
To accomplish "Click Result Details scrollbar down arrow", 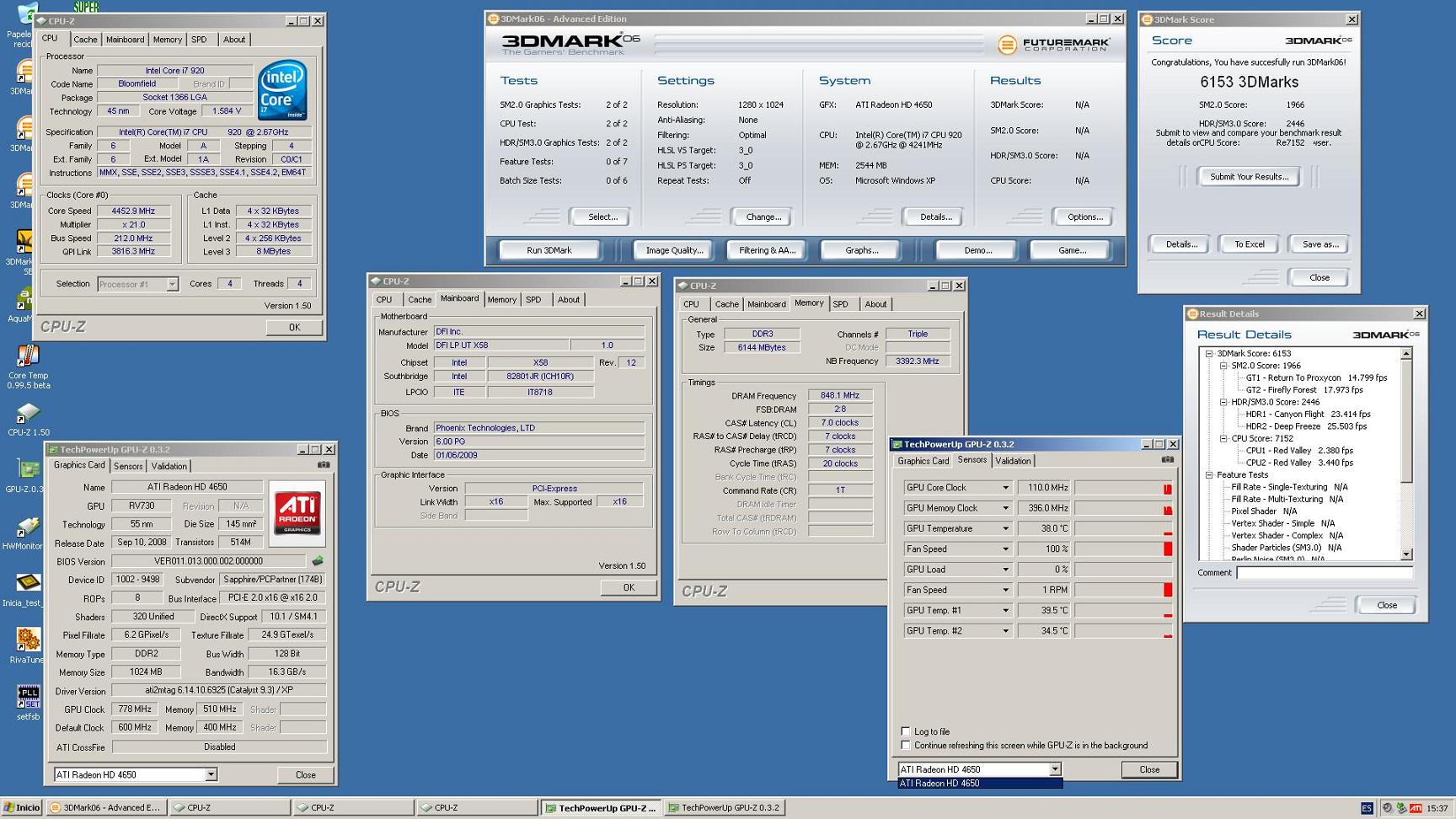I will point(1406,554).
